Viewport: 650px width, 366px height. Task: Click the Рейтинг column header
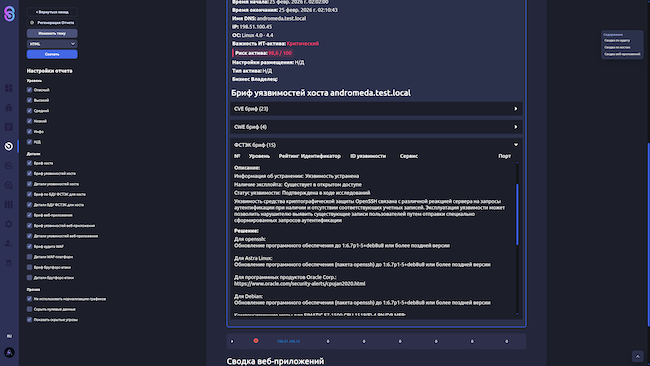pyautogui.click(x=289, y=156)
